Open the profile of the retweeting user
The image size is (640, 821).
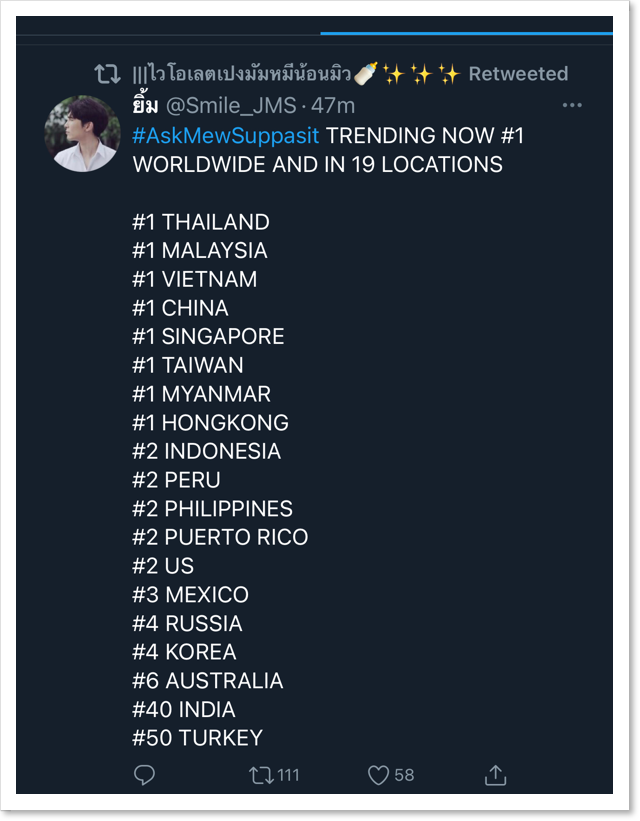click(x=240, y=74)
